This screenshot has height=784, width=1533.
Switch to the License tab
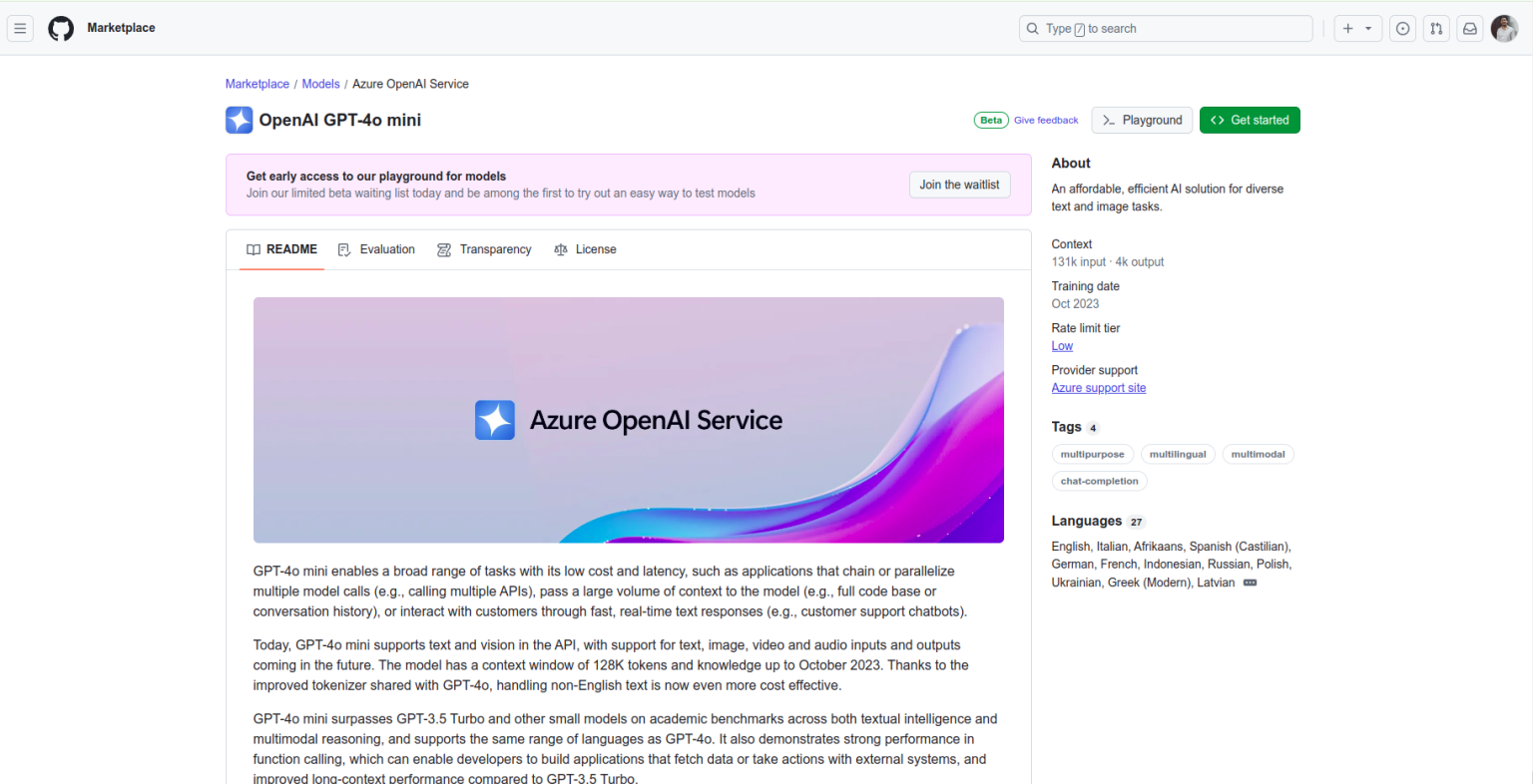pyautogui.click(x=585, y=249)
